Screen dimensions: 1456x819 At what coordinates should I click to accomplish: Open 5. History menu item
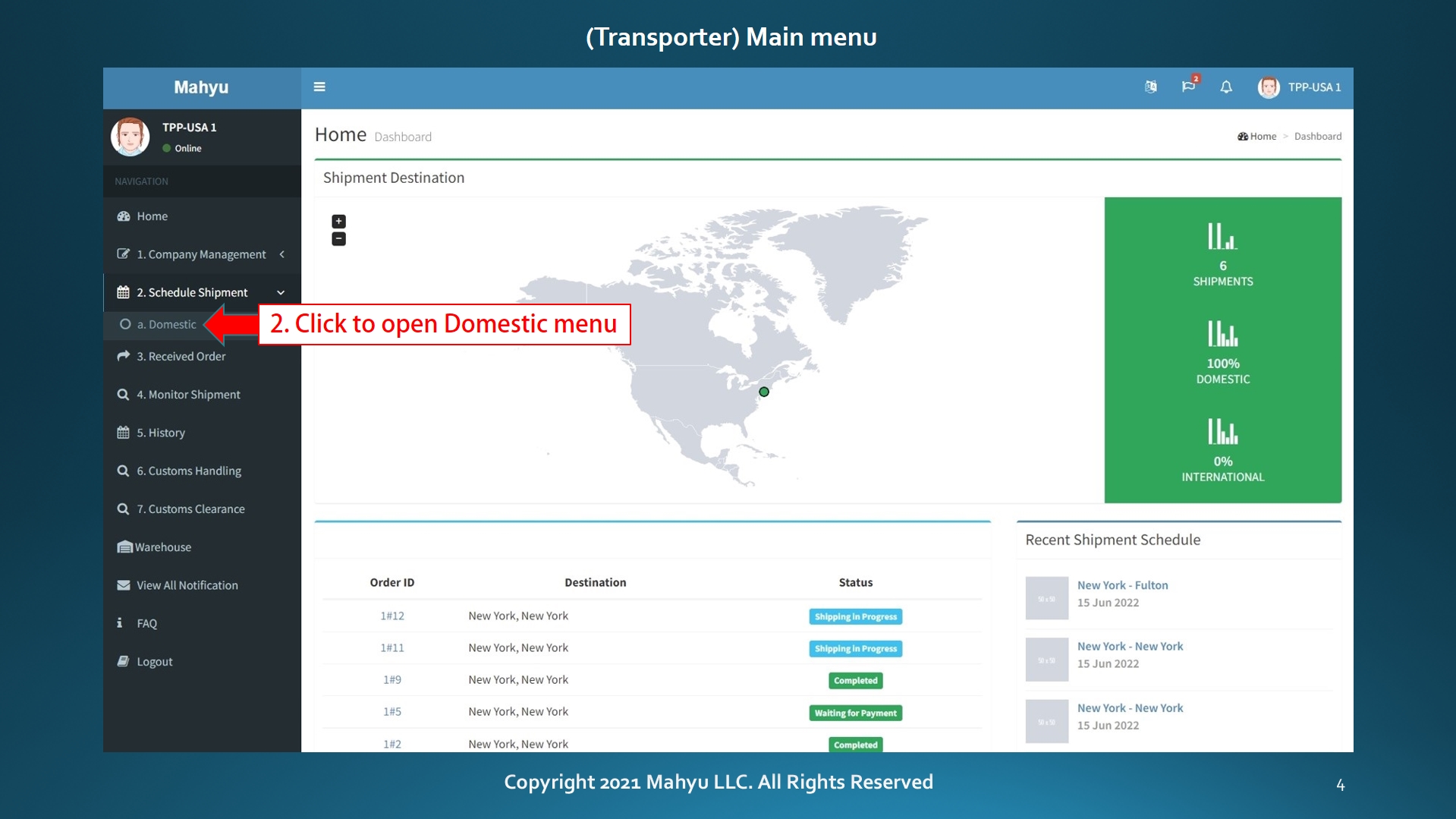click(202, 433)
